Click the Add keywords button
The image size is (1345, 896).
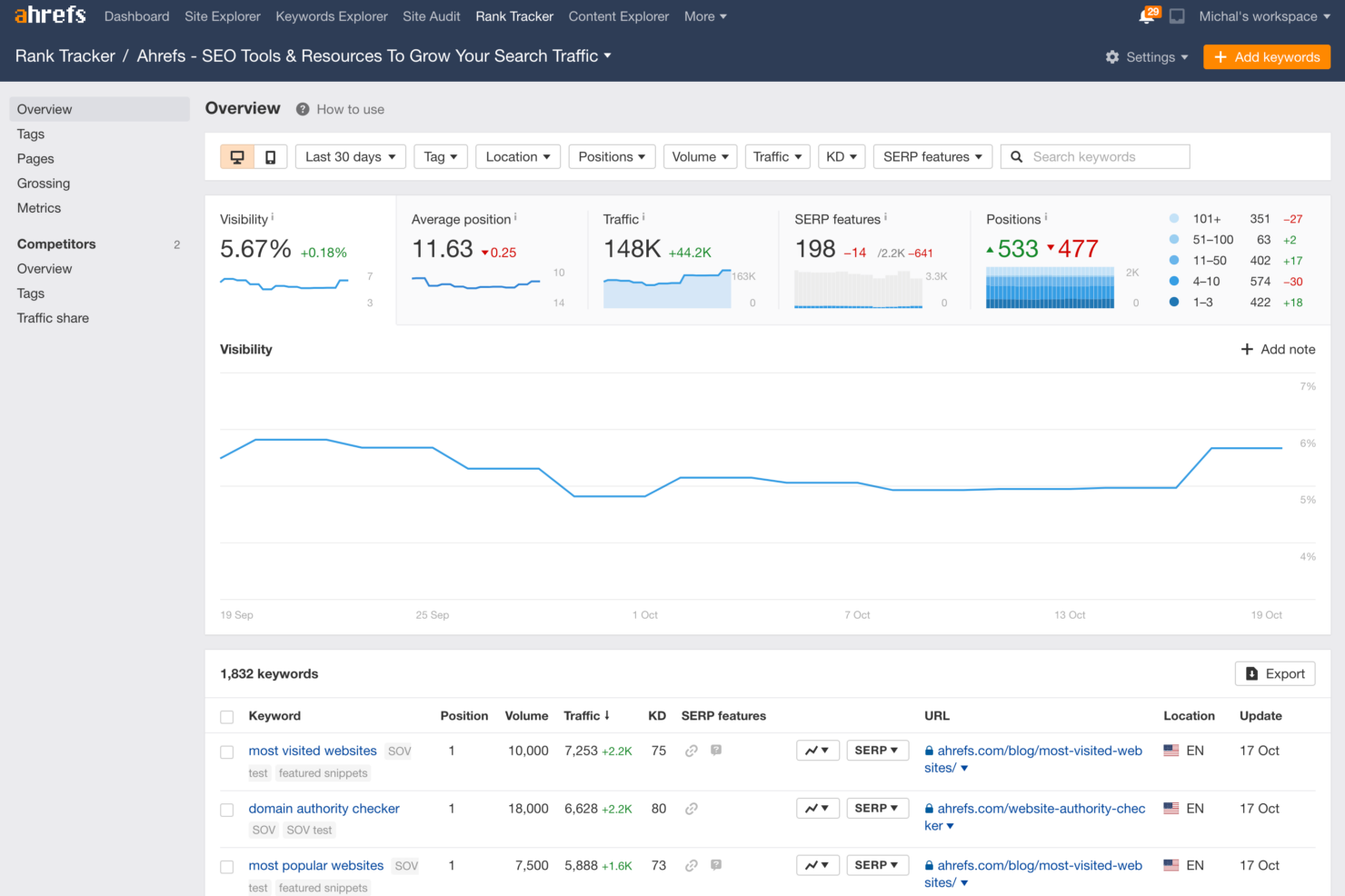[1267, 57]
